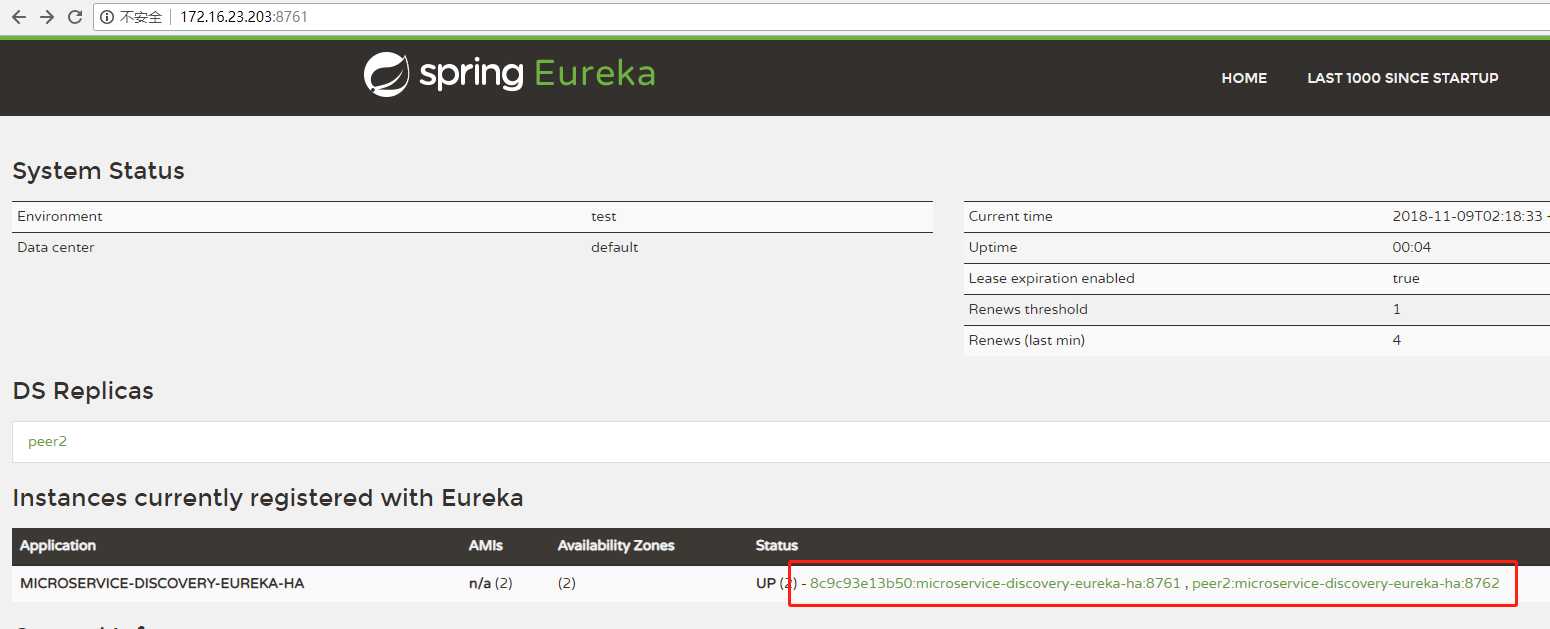Click the System Status heading
Screen dimensions: 1550x629
[x=99, y=171]
